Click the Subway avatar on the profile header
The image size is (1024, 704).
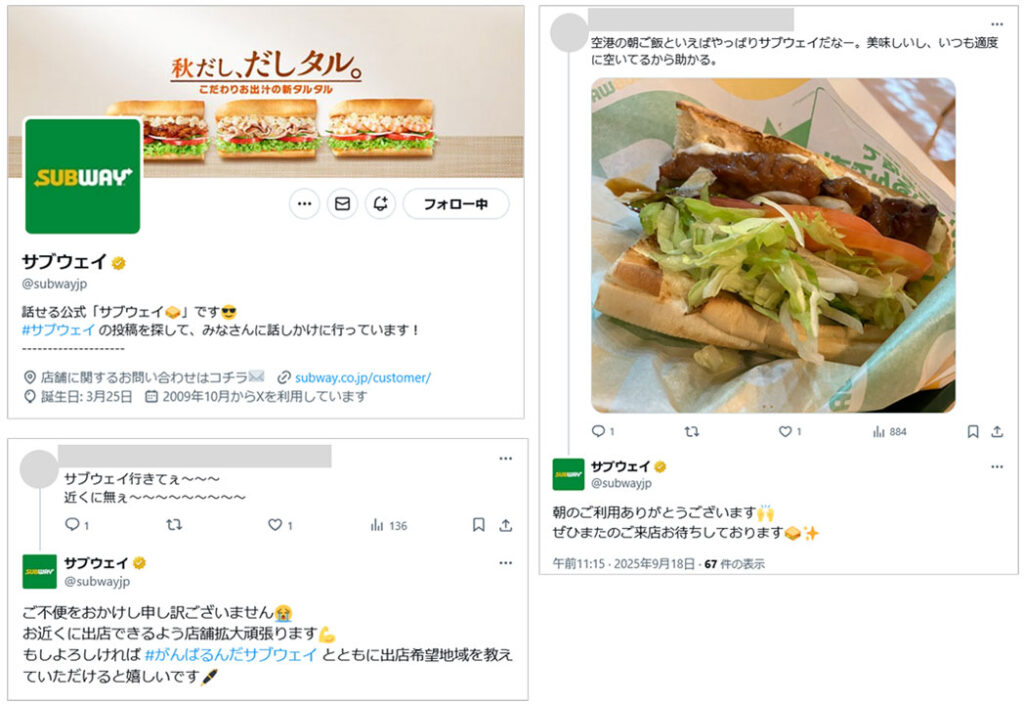click(x=82, y=176)
